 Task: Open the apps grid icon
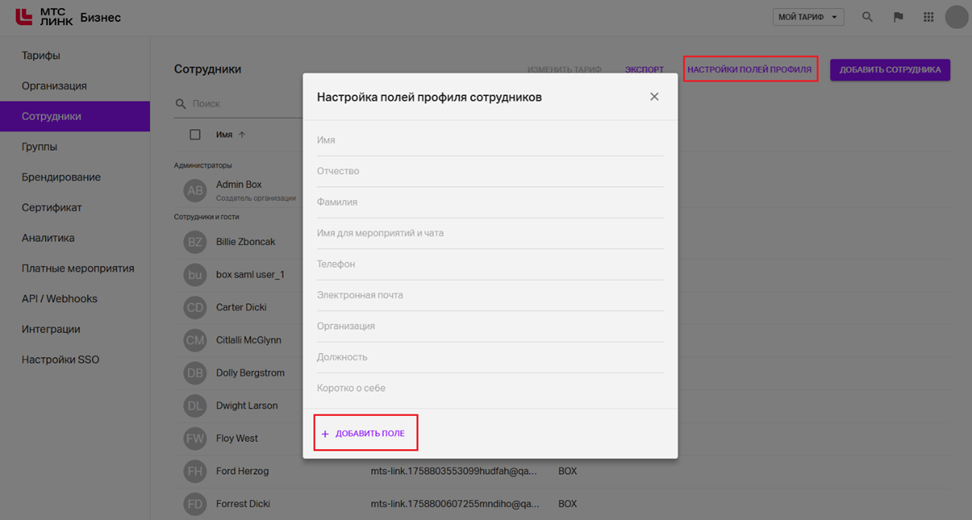pos(928,17)
